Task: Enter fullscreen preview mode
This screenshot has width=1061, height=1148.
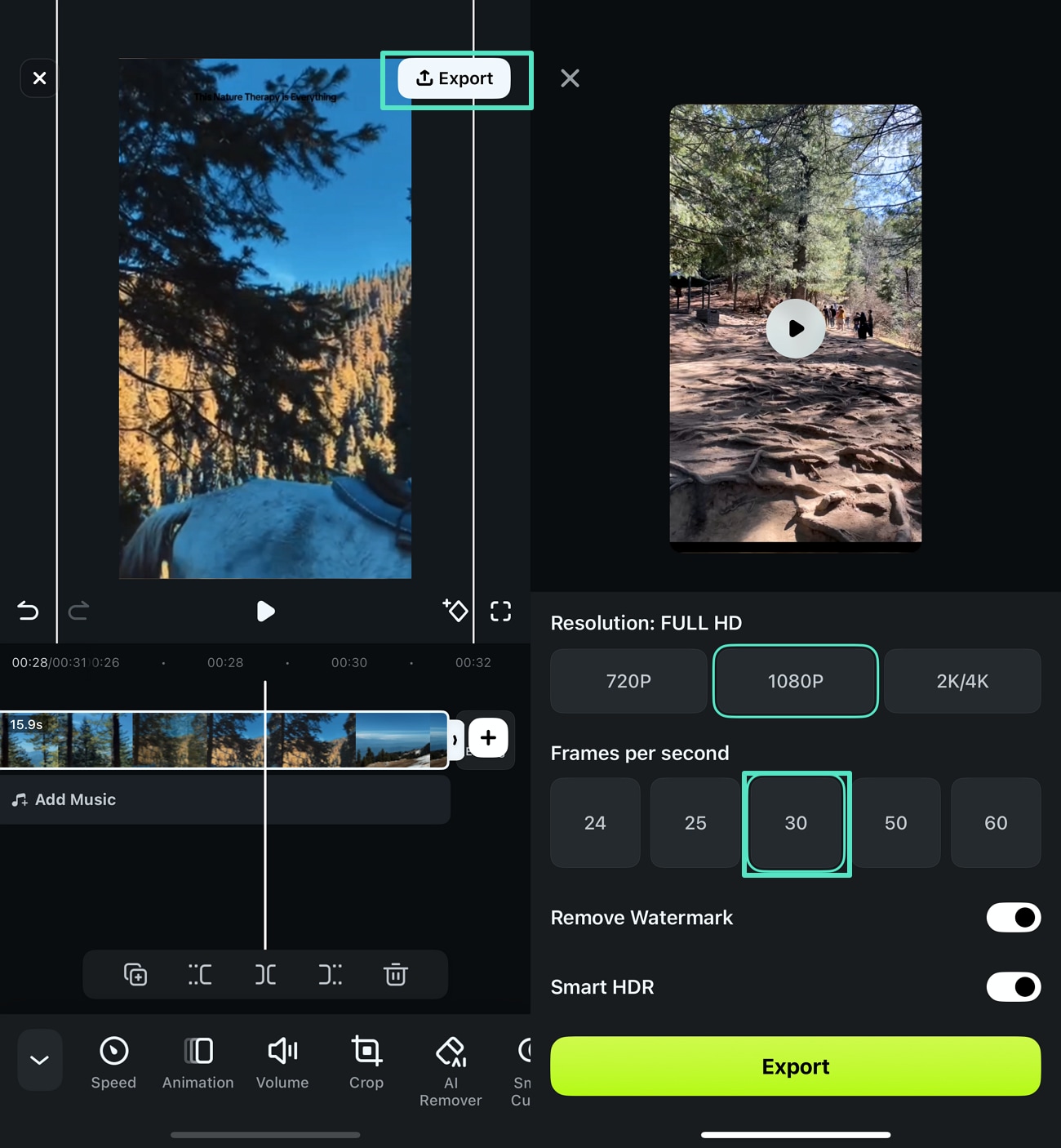Action: coord(500,611)
